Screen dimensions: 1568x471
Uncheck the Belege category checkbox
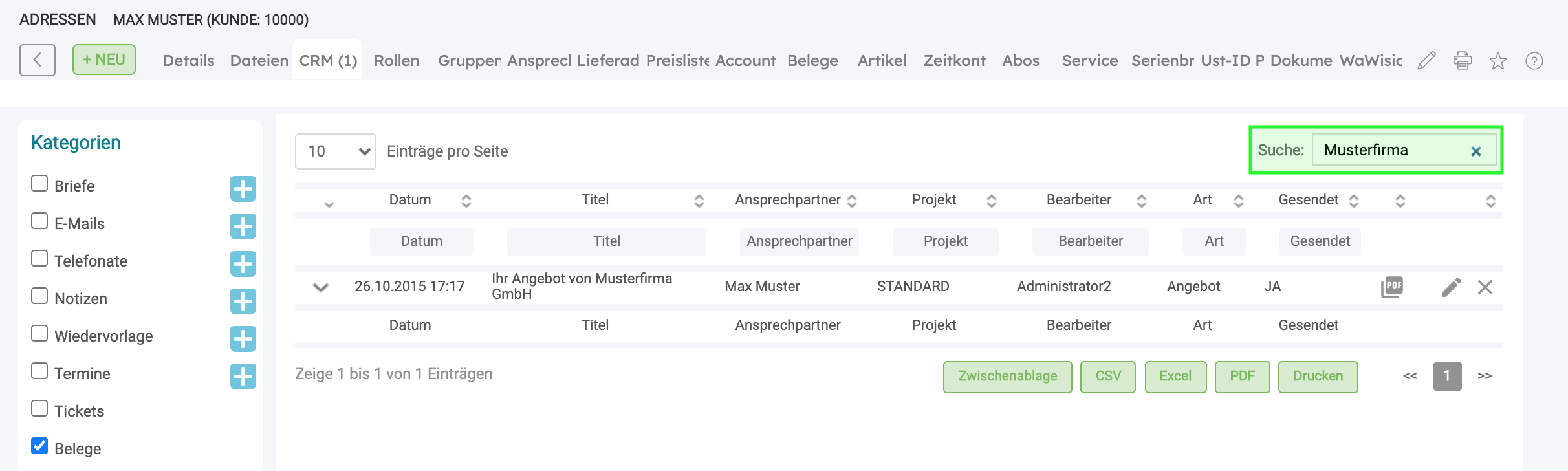[x=39, y=446]
